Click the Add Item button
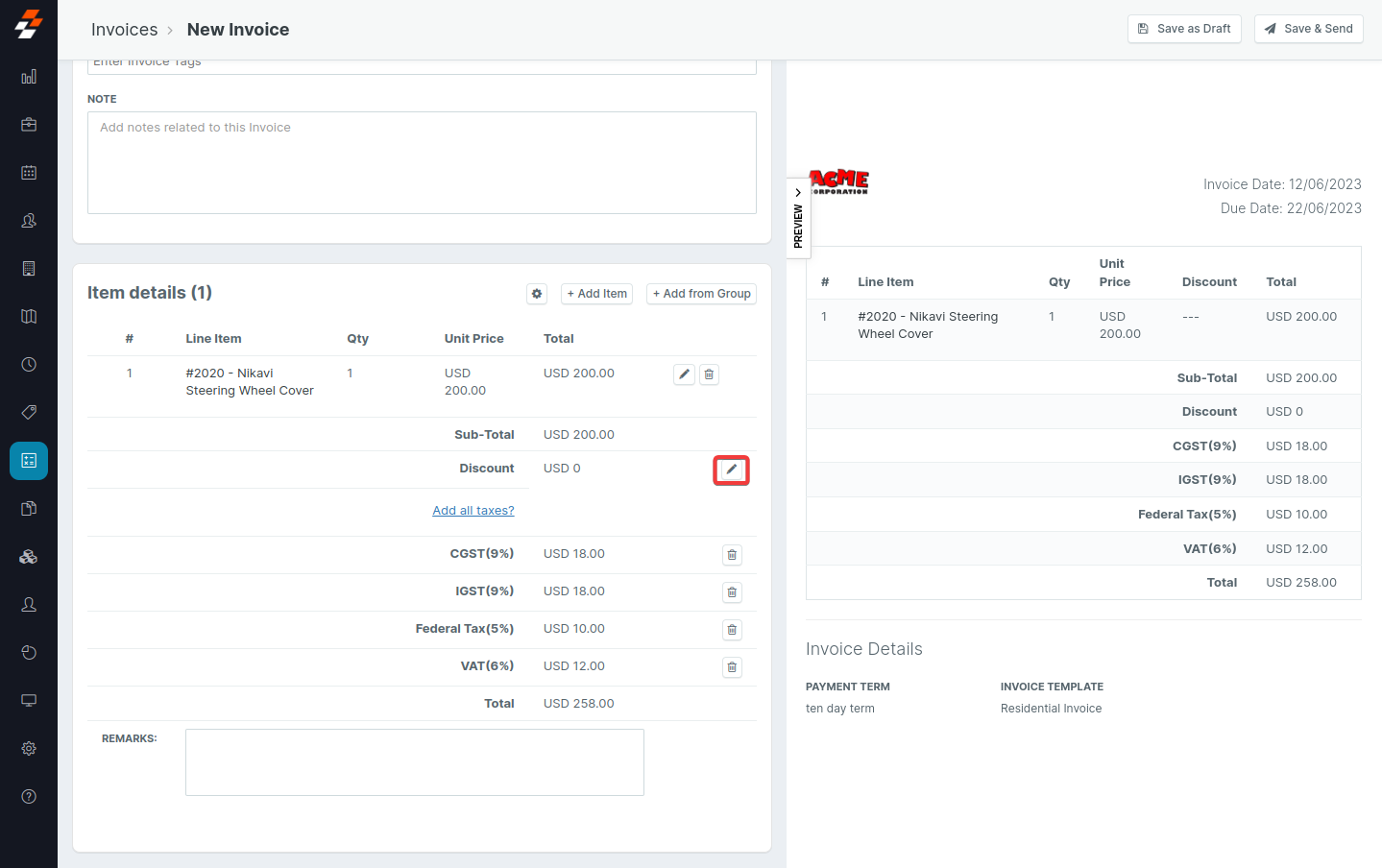 point(596,294)
